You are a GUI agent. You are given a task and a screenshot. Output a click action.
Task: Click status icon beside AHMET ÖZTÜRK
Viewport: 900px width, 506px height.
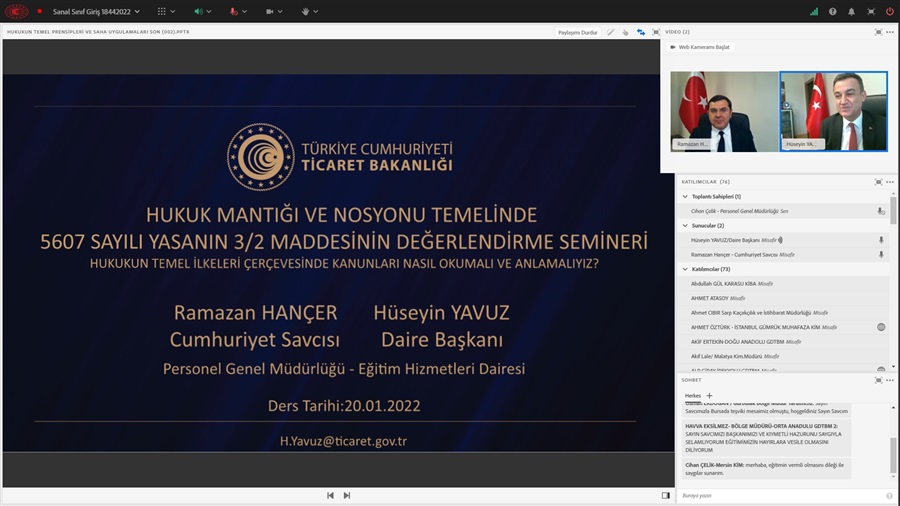tap(881, 327)
